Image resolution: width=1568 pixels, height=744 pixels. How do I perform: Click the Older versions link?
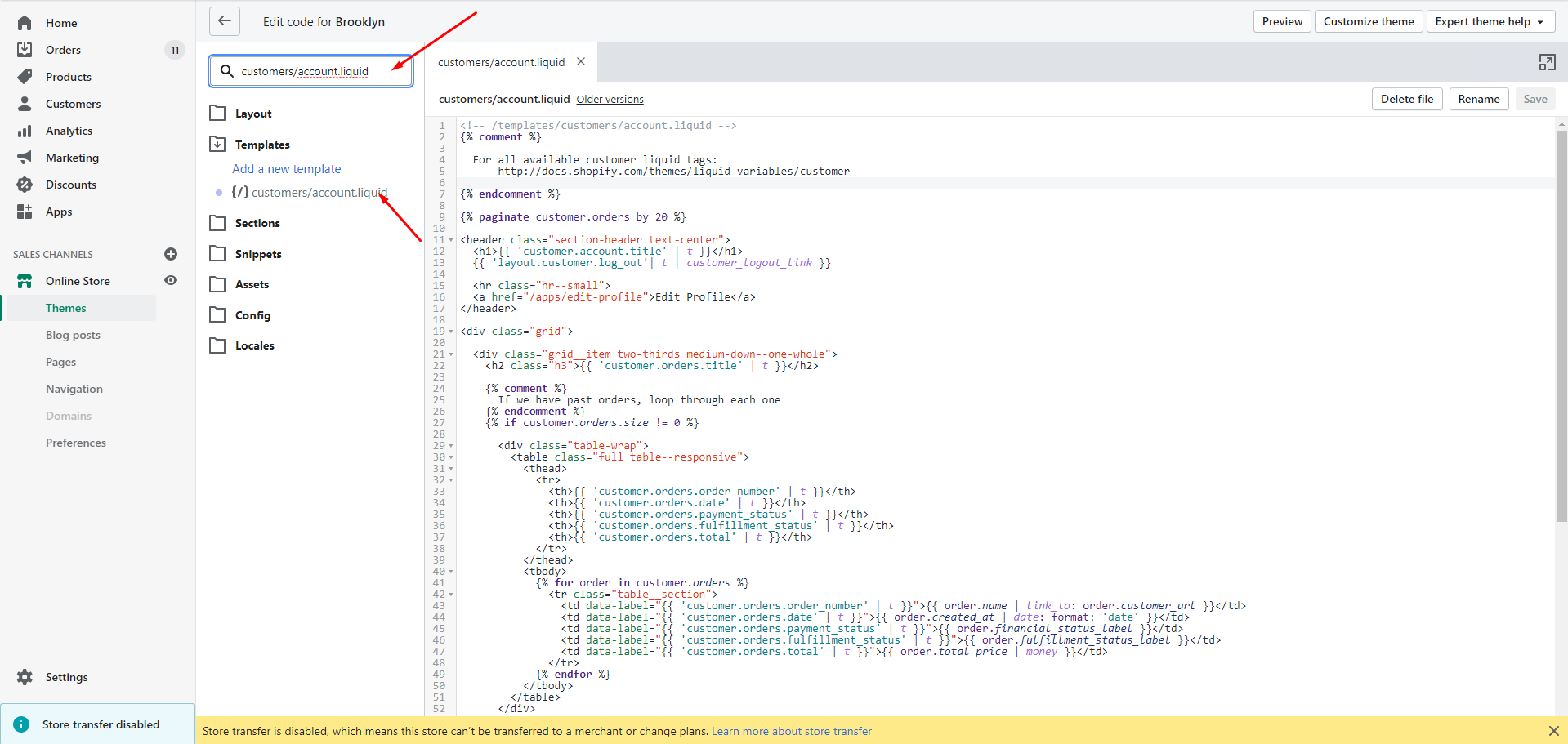pyautogui.click(x=610, y=100)
